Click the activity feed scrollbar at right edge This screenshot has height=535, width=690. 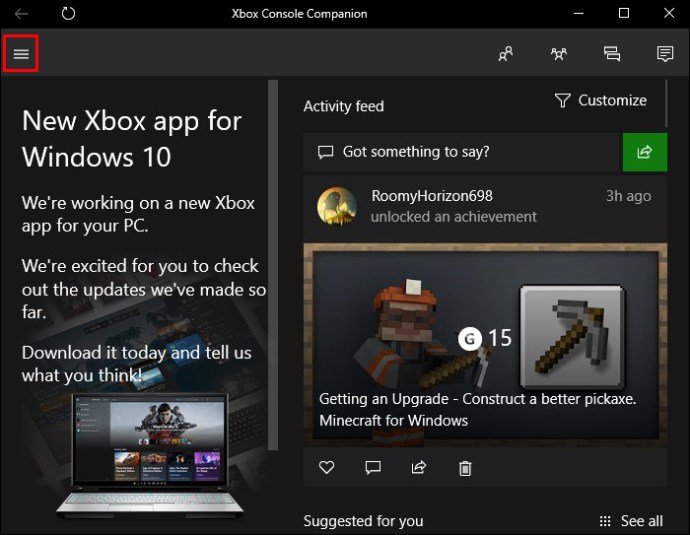pos(667,103)
